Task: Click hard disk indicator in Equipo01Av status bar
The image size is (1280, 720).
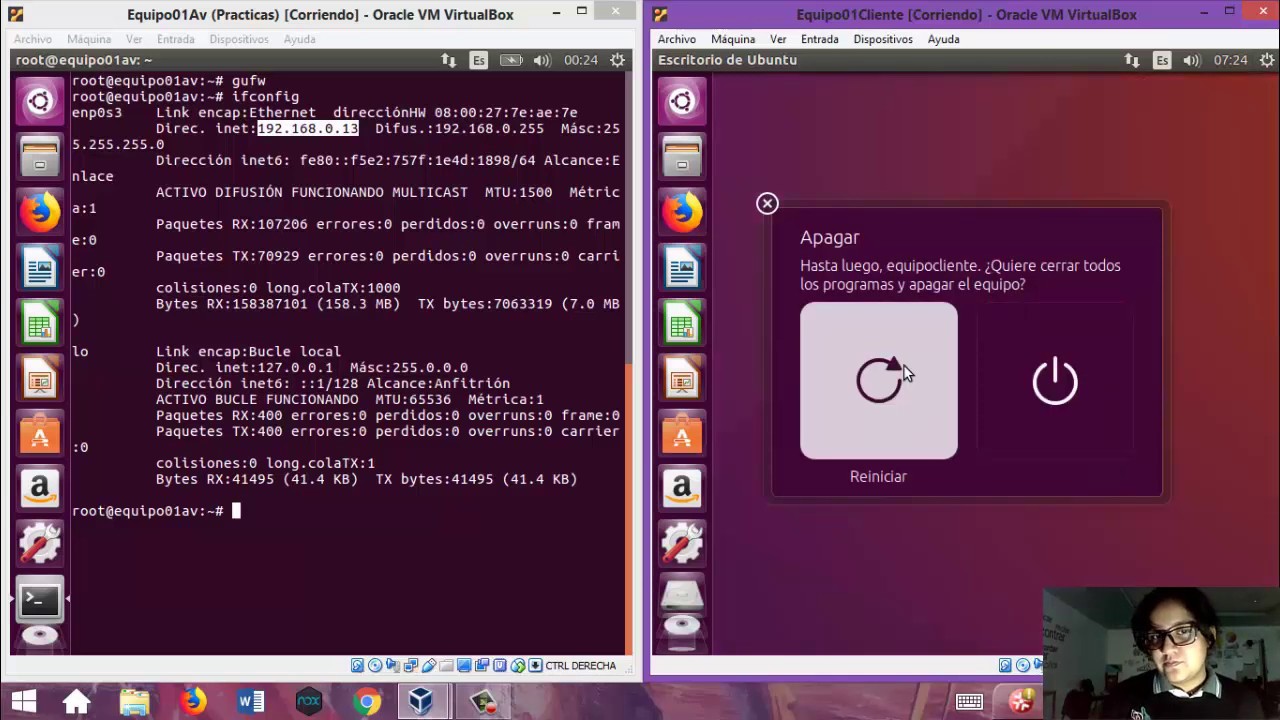Action: (x=358, y=666)
